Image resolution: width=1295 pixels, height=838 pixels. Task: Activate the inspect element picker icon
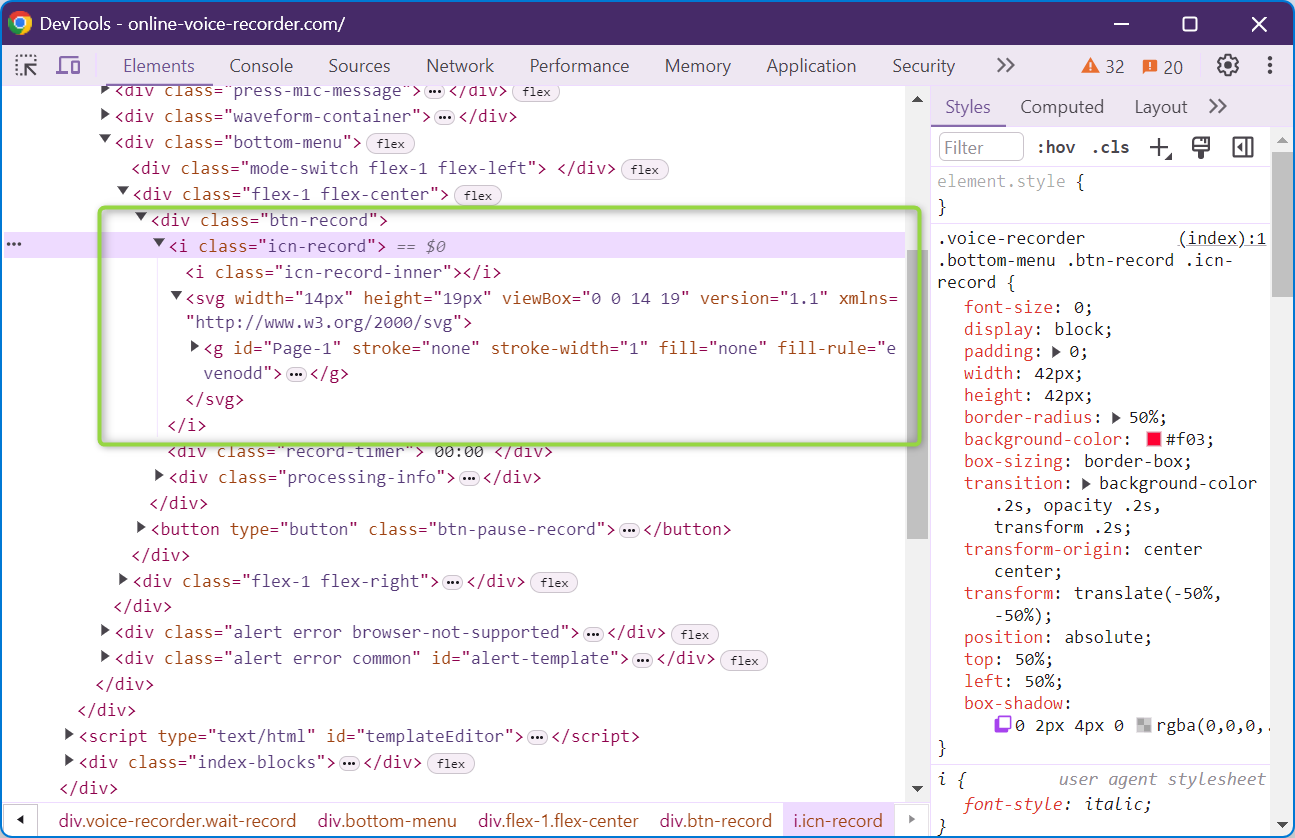tap(26, 66)
